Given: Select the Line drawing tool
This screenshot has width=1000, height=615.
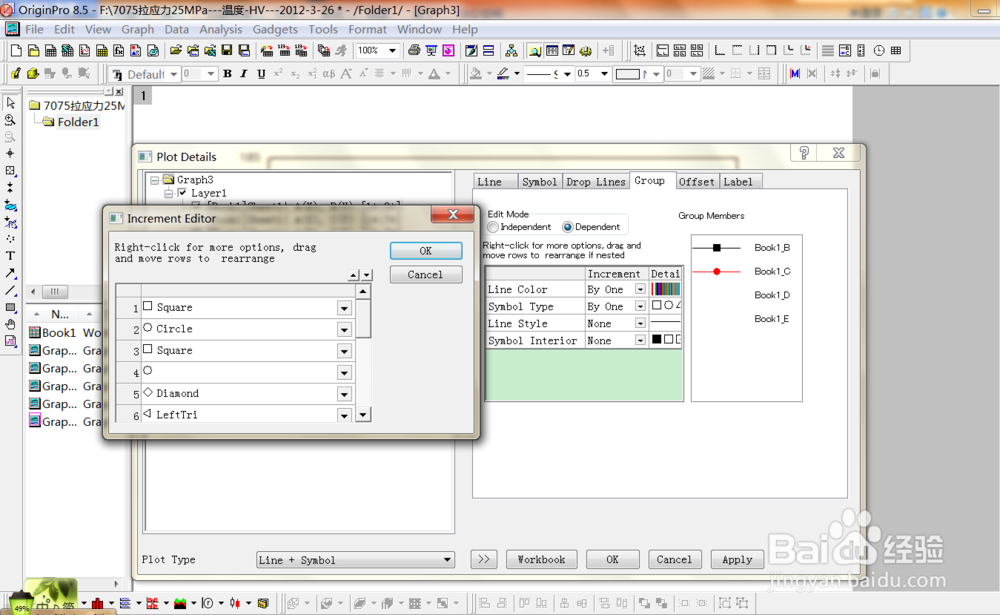Looking at the screenshot, I should (10, 290).
